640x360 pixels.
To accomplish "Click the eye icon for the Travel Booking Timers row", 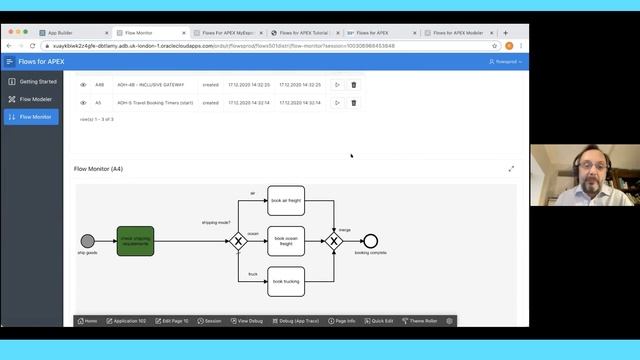I will [83, 103].
